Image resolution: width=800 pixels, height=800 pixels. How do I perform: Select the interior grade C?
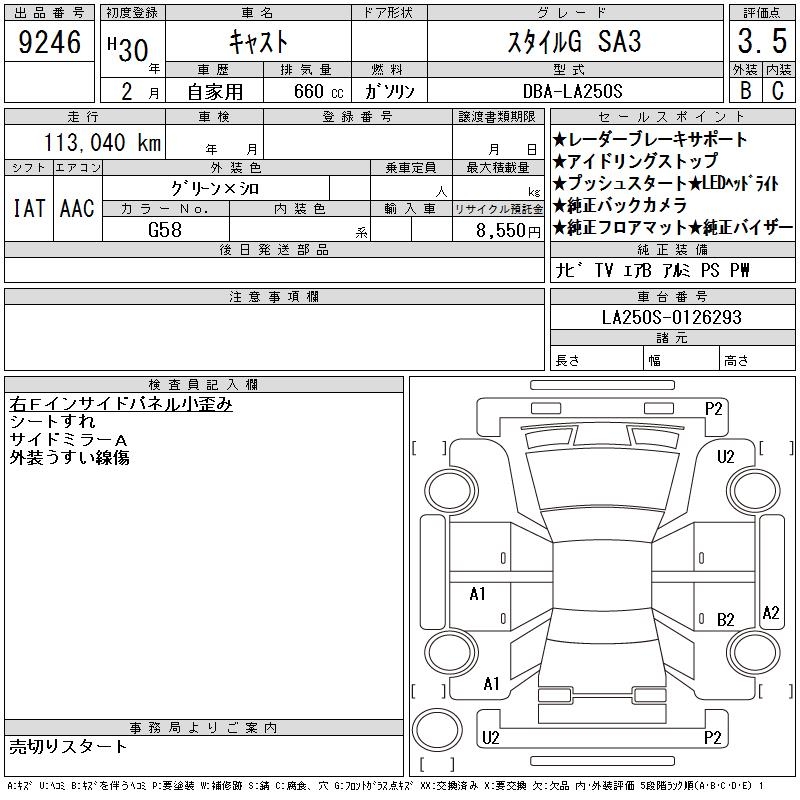pyautogui.click(x=778, y=90)
